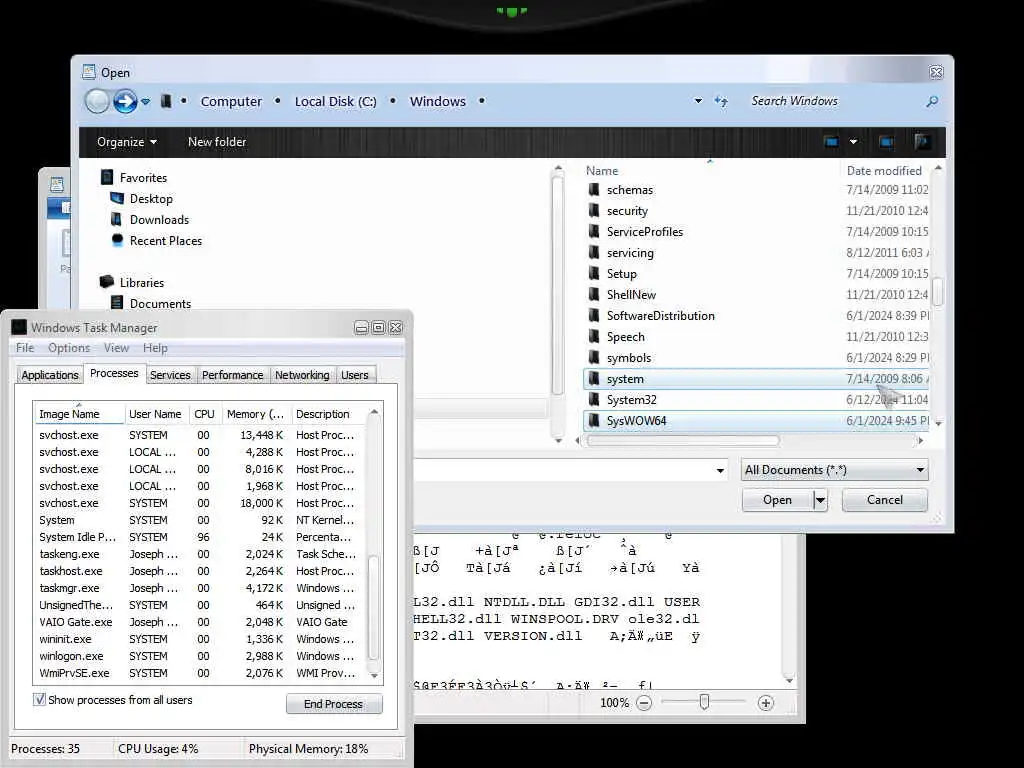Viewport: 1024px width, 768px height.
Task: Select Libraries in navigation pane
Action: (142, 283)
